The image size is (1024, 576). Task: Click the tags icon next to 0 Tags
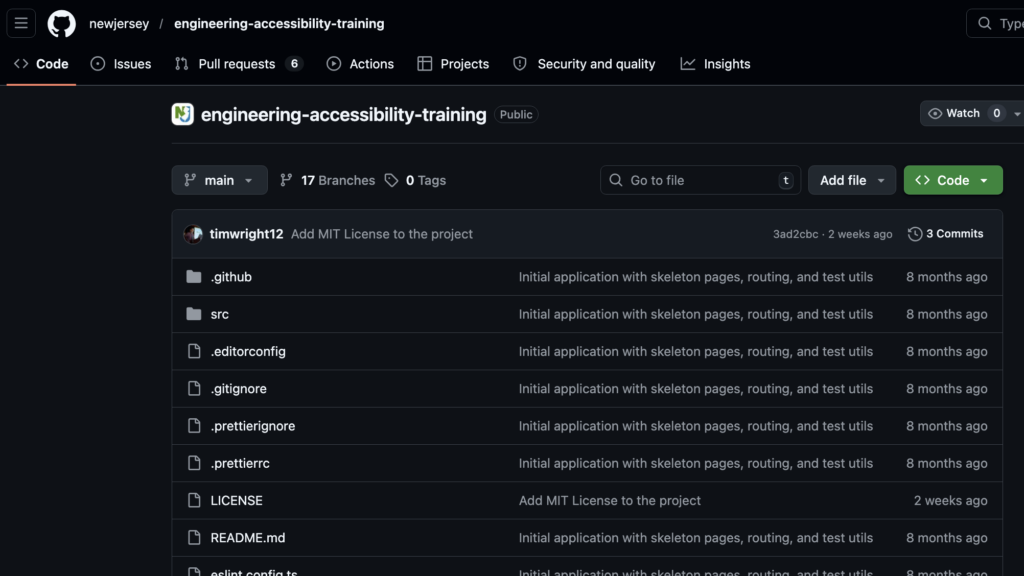click(x=391, y=180)
